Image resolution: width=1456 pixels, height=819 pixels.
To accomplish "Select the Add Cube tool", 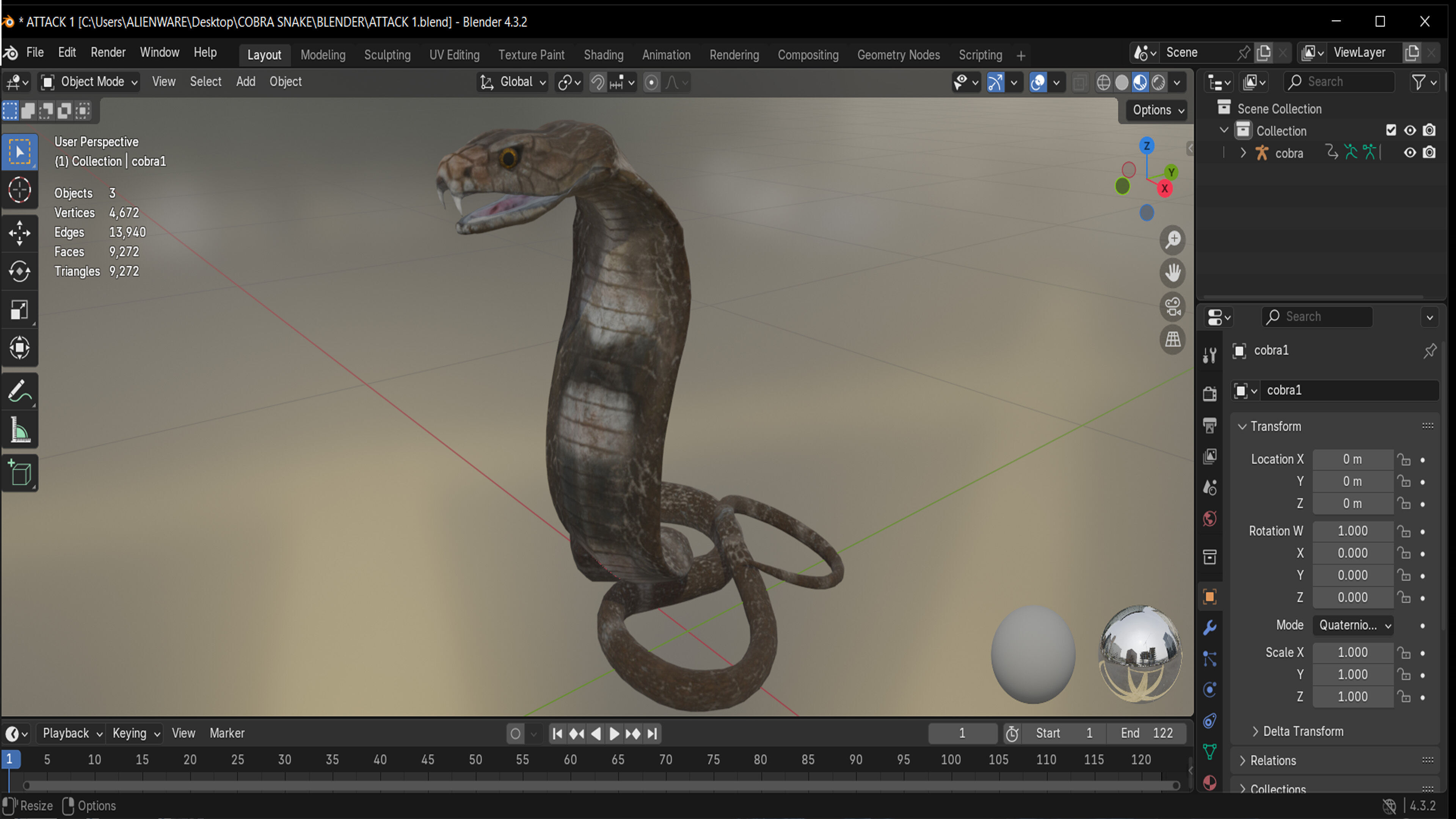I will [x=19, y=473].
